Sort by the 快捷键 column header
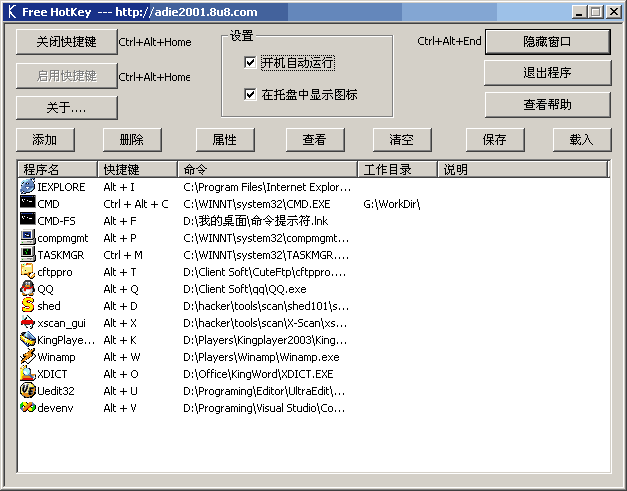 tap(138, 169)
